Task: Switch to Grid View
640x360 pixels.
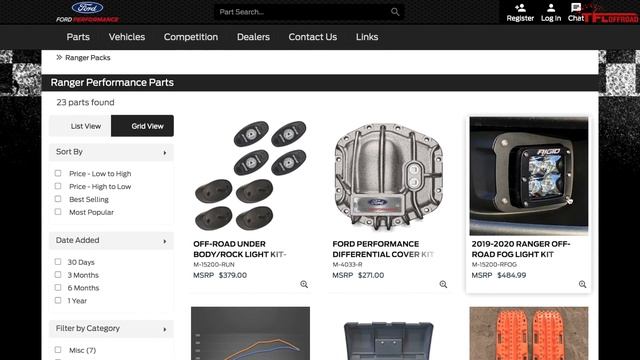Action: point(142,126)
